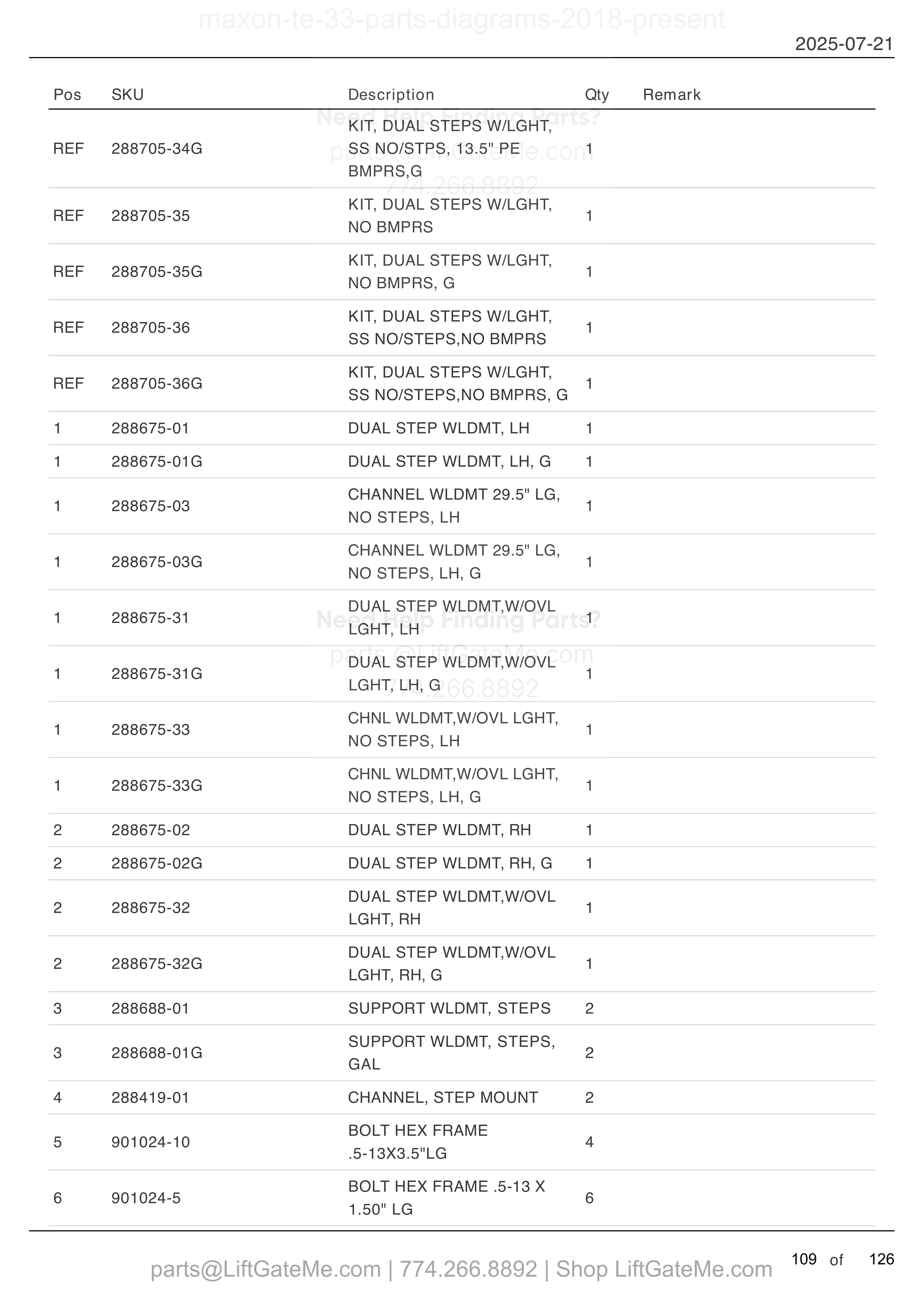This screenshot has width=924, height=1308.
Task: Click the Qty column header
Action: [597, 95]
